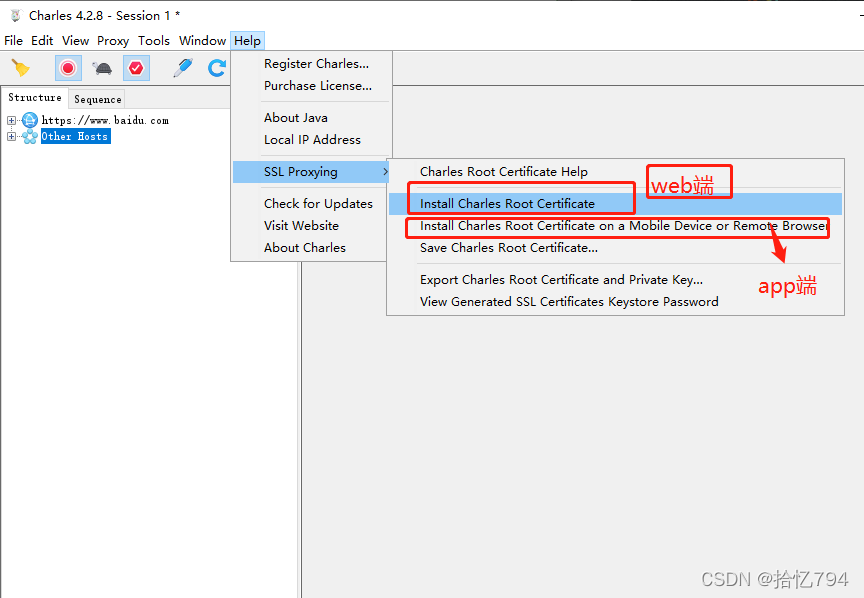
Task: Choose Save Charles Root Certificate...
Action: tap(615, 247)
